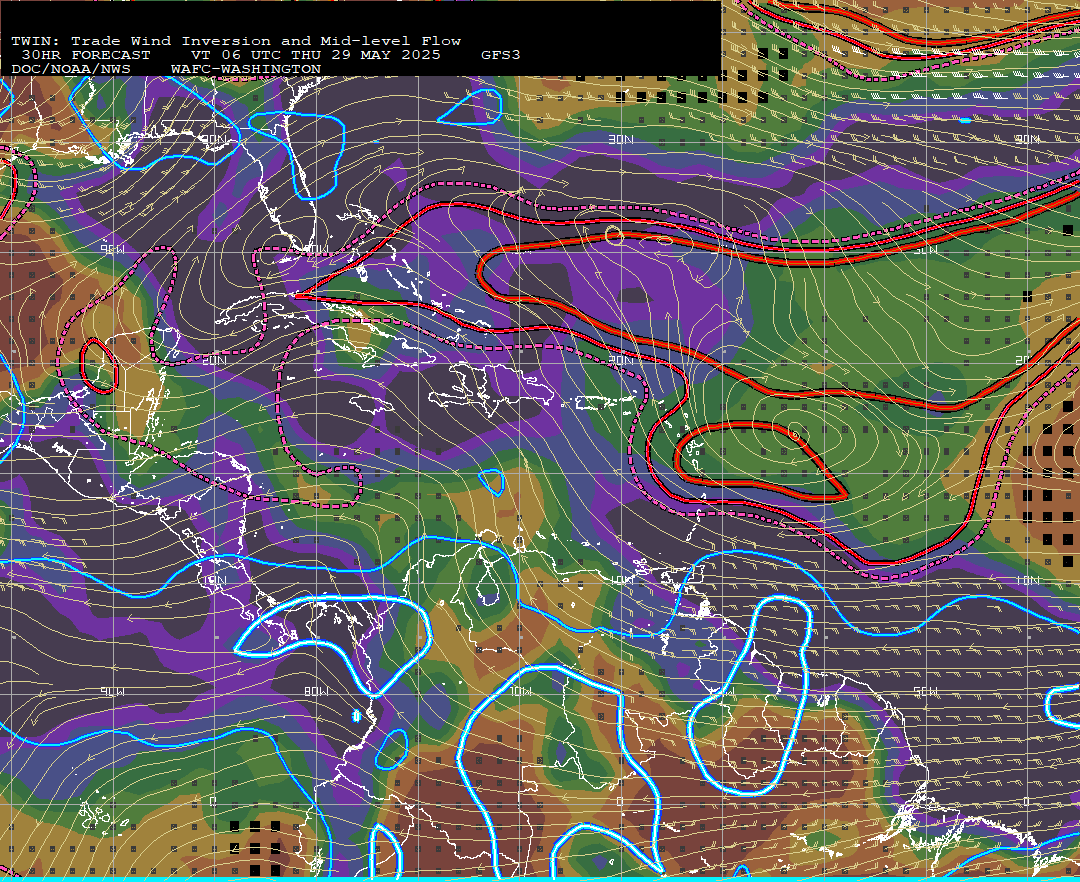Click the "TWIN: Trade Wind Inversion and Mid-level Flow" title
Viewport: 1080px width, 882px height.
236,41
